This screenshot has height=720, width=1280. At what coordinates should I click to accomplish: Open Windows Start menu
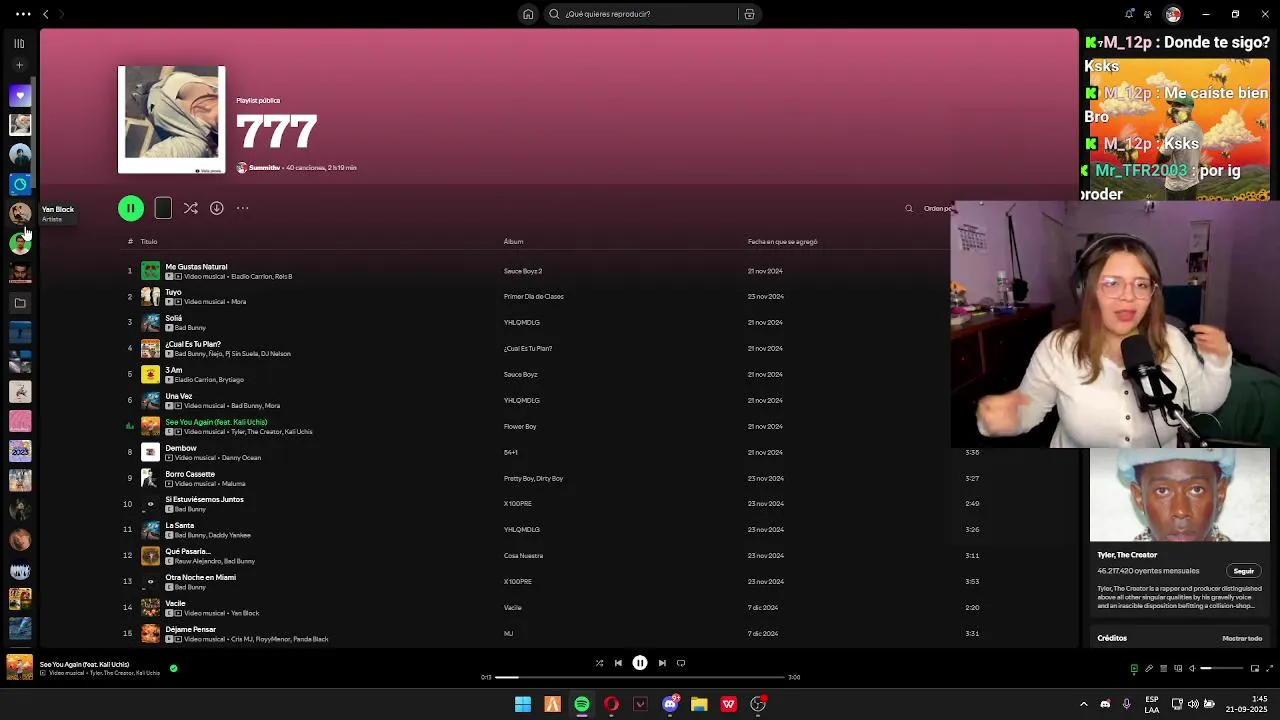(523, 704)
